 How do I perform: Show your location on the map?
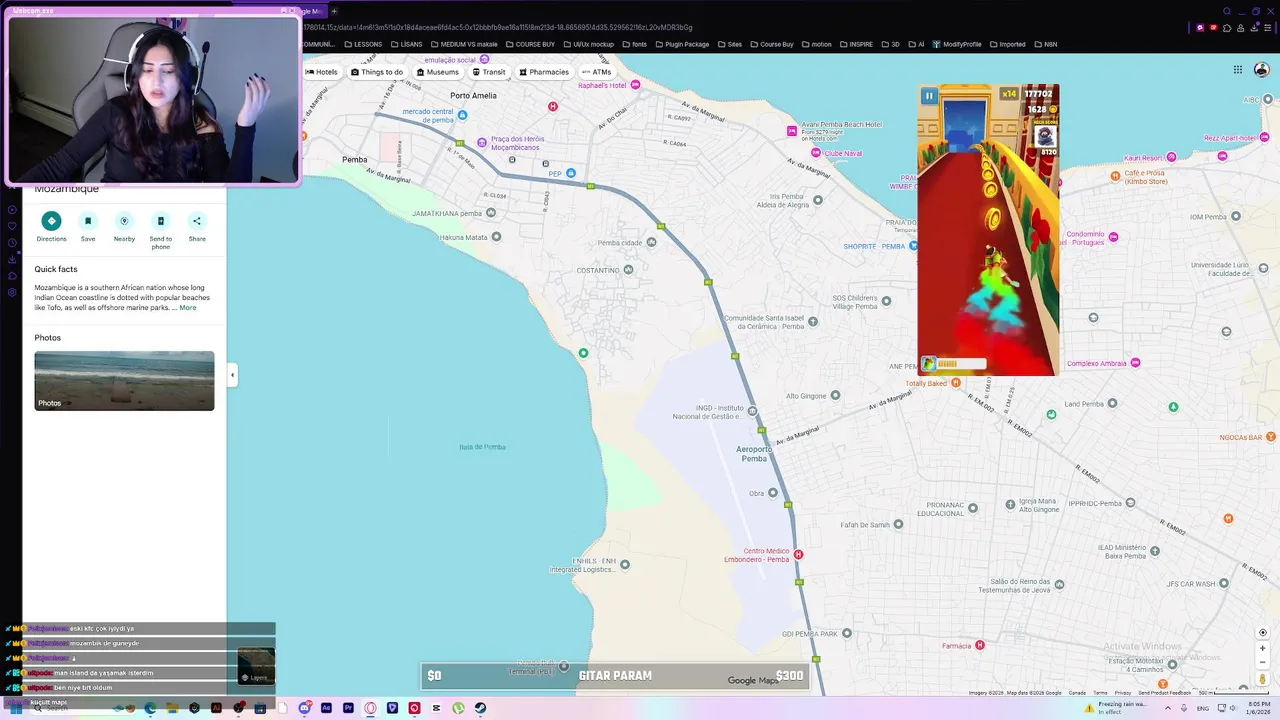[1263, 633]
